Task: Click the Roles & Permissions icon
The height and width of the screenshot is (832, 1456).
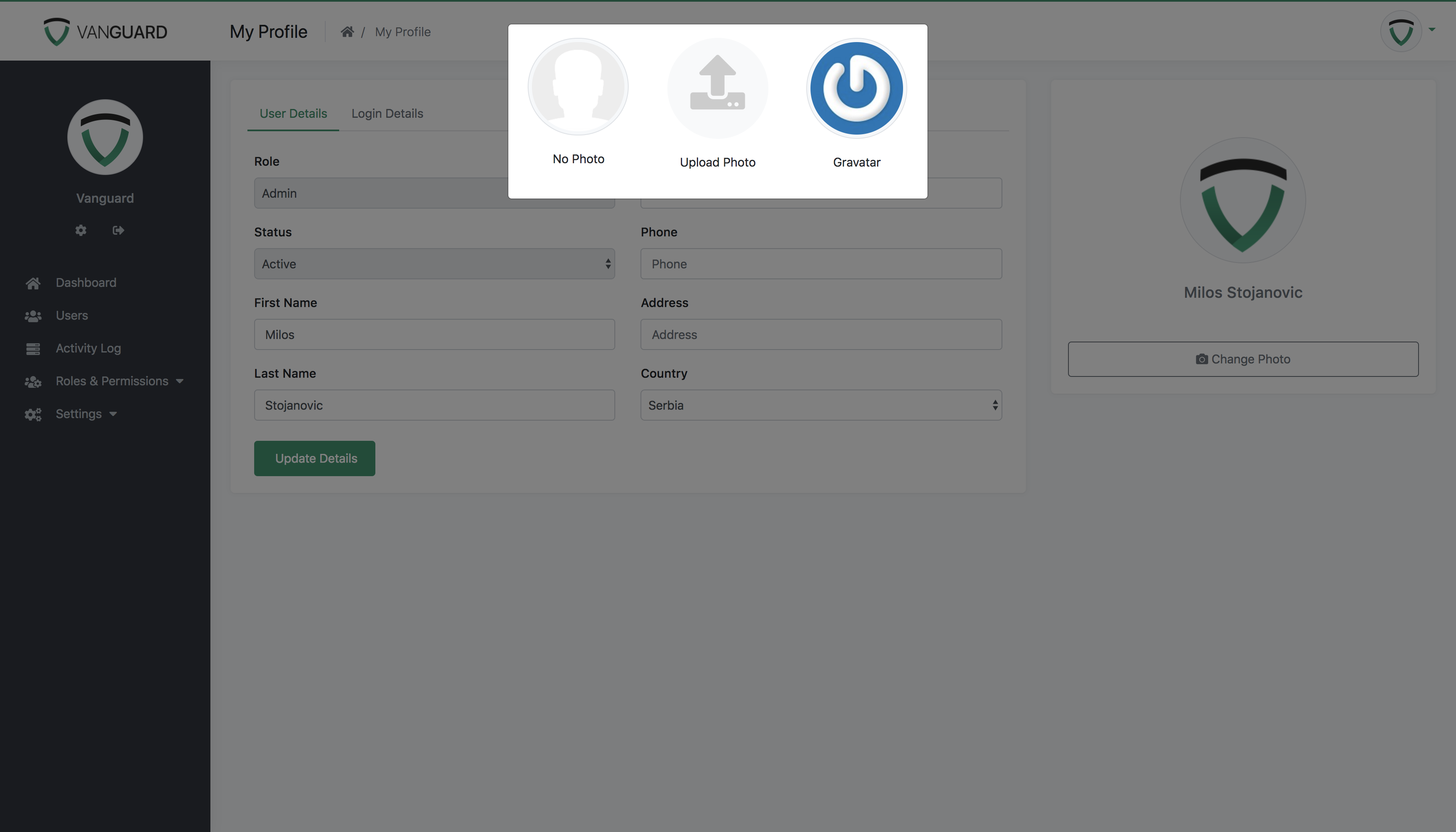Action: (33, 382)
